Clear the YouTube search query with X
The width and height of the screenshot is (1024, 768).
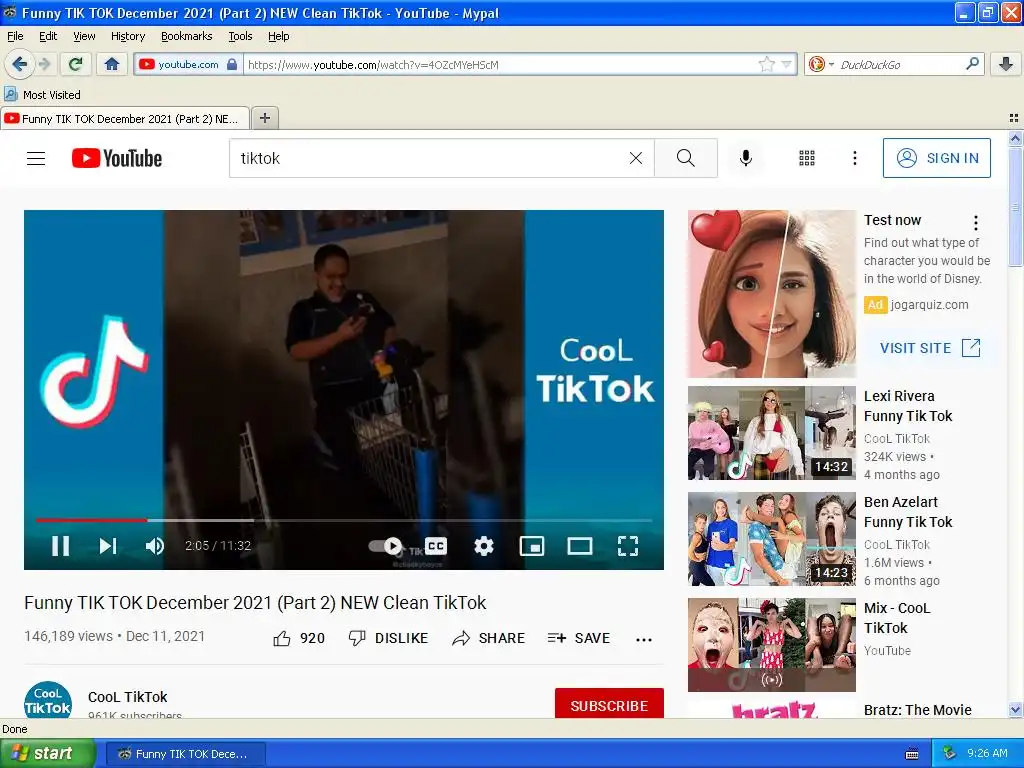pos(635,158)
